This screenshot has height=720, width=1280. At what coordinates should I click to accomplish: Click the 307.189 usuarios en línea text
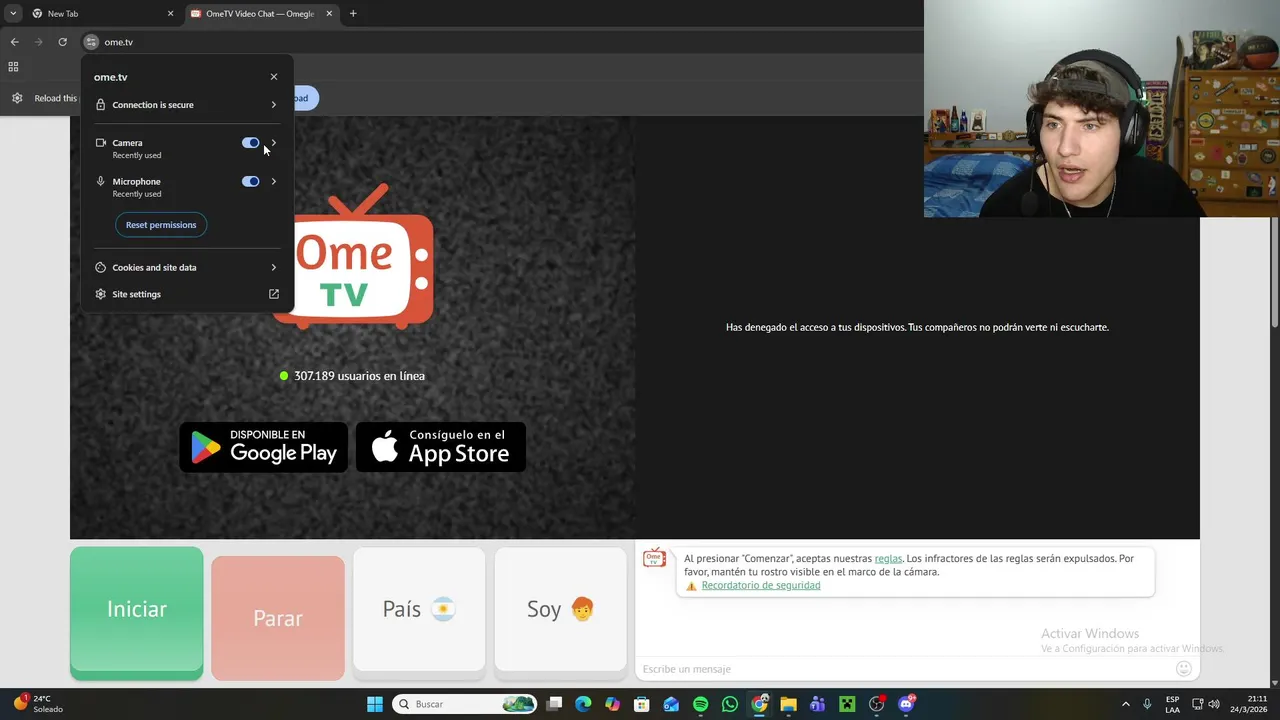(x=359, y=376)
